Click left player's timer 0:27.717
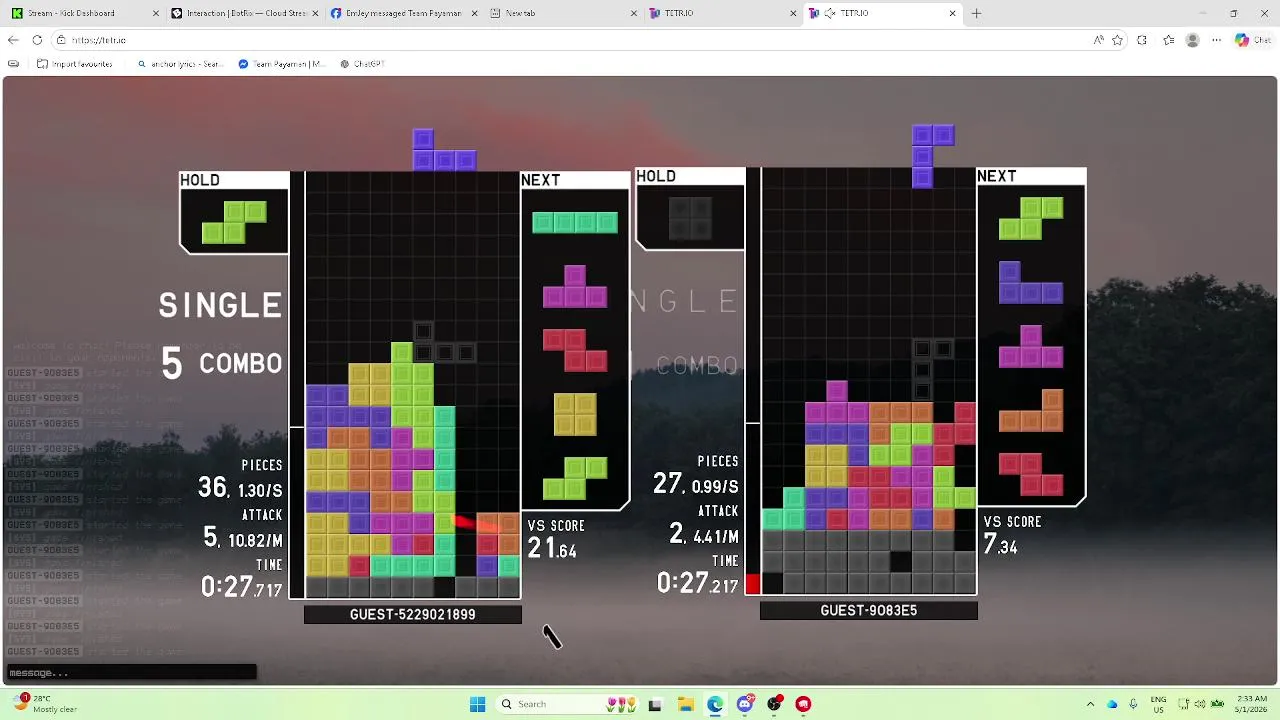The image size is (1280, 720). [242, 587]
